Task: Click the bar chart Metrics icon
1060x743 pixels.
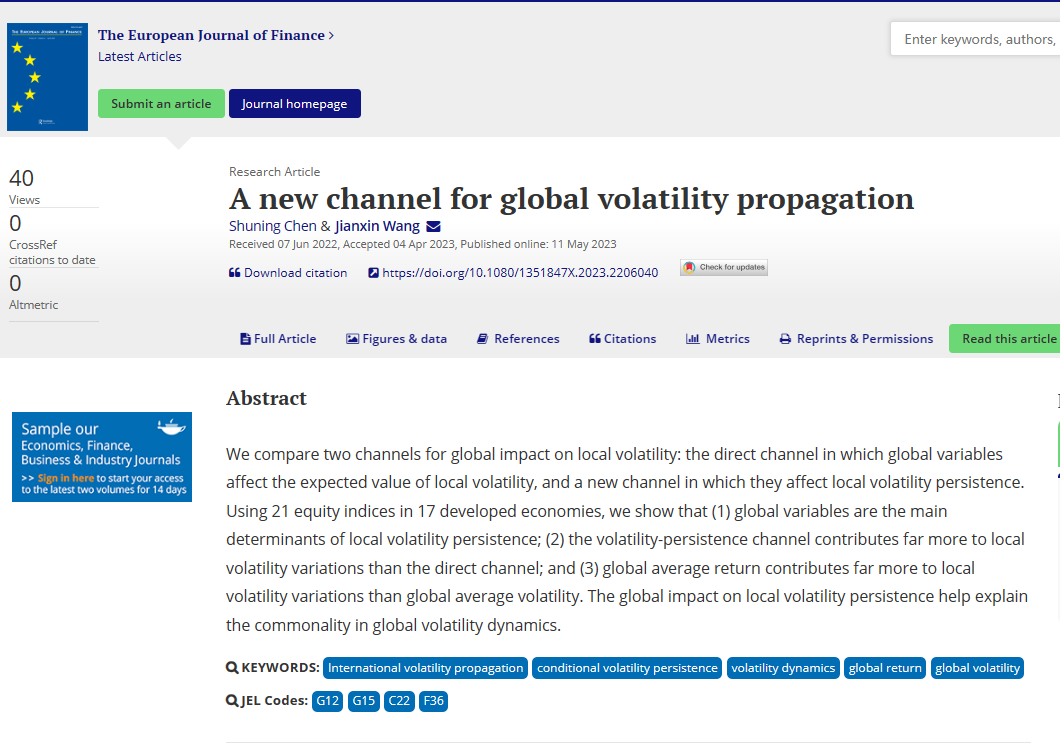Action: (x=692, y=339)
